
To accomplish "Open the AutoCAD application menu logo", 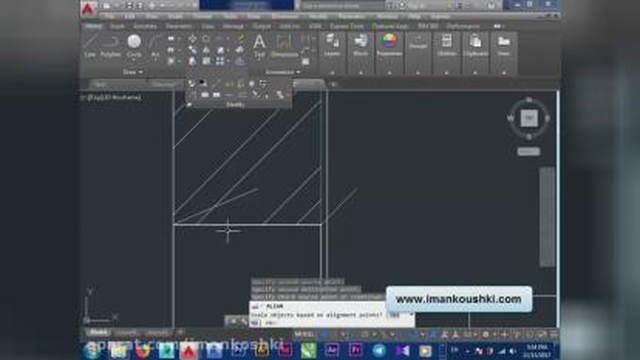I will point(88,9).
